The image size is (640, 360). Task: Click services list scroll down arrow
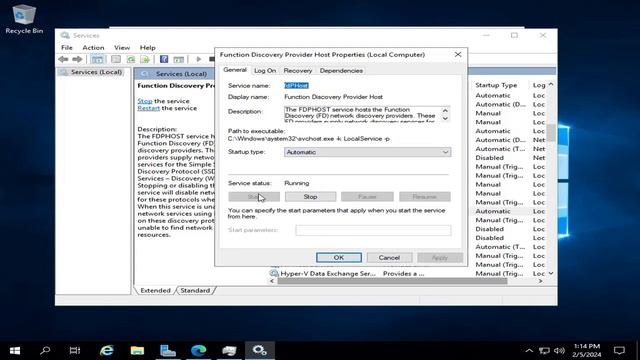click(x=551, y=273)
